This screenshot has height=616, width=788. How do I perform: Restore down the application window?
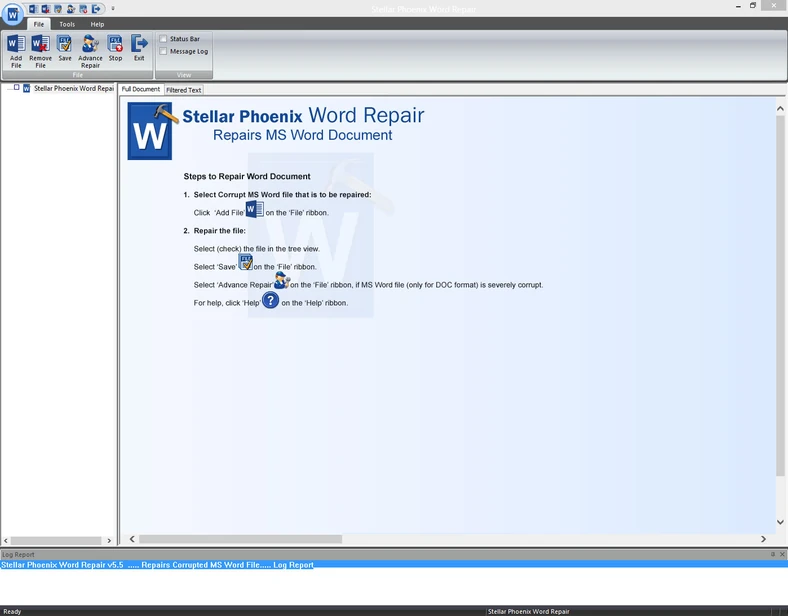(x=753, y=6)
